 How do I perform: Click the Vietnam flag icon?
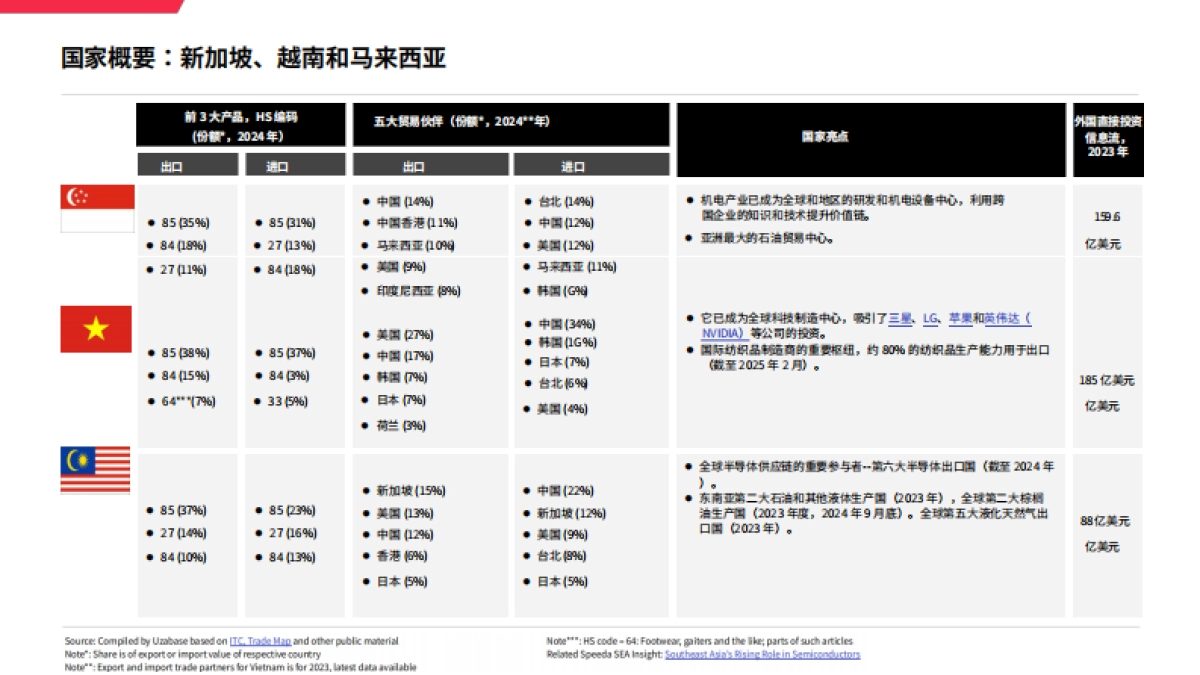click(x=96, y=328)
